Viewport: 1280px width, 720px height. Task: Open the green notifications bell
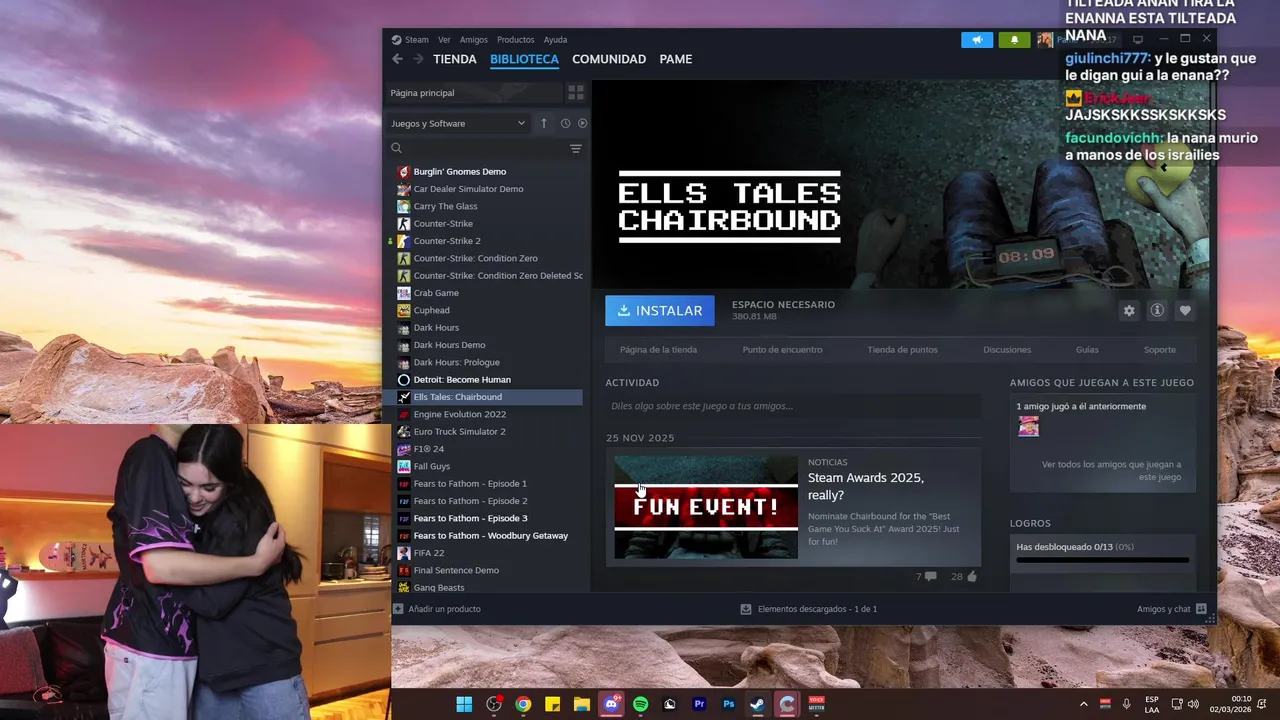coord(1014,40)
